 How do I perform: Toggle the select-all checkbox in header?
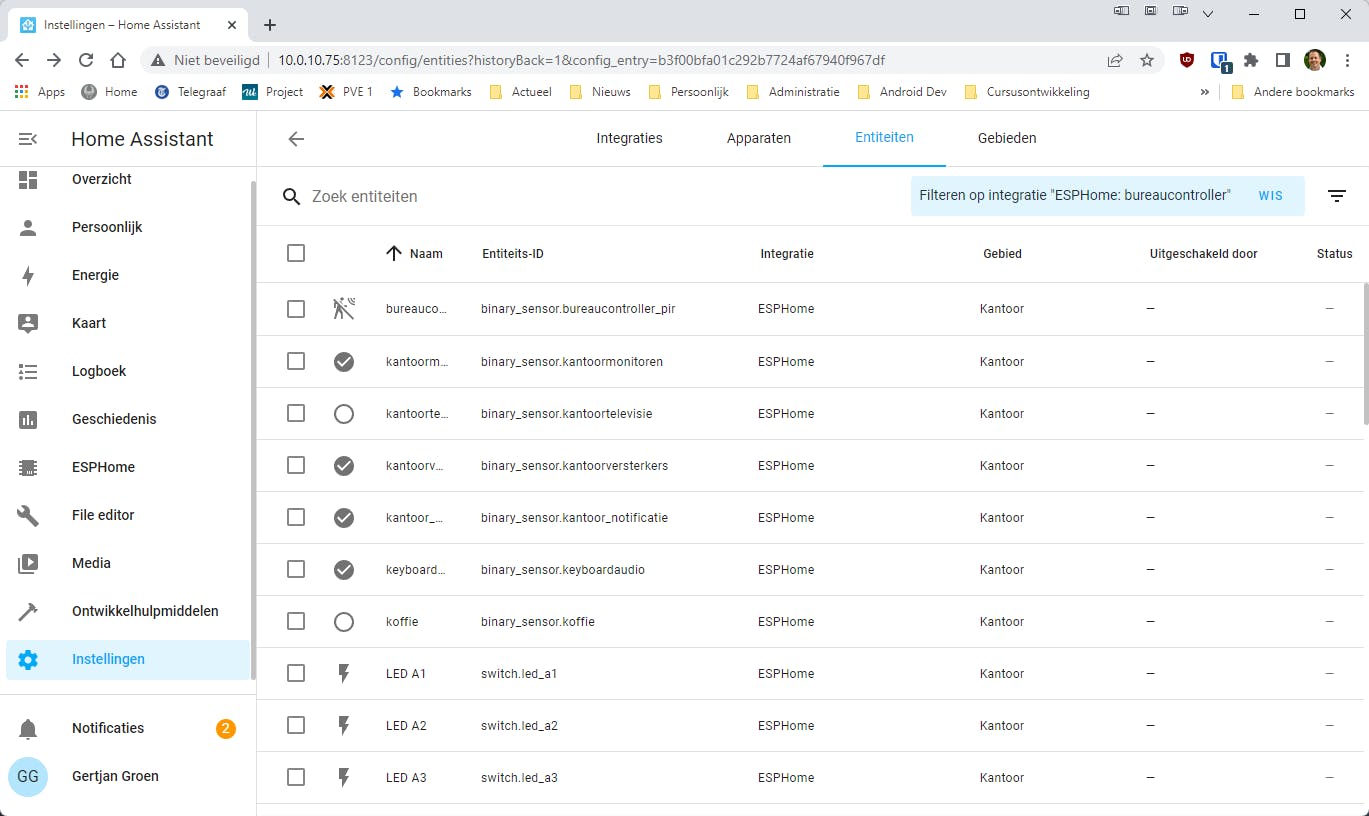coord(296,253)
